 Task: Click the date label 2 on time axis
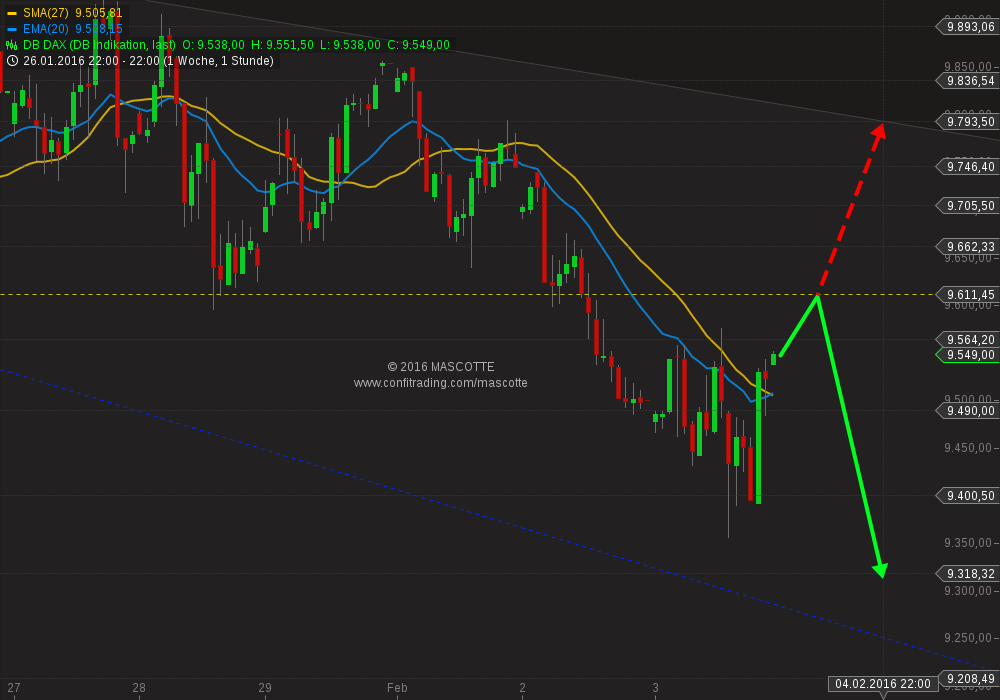[x=522, y=688]
